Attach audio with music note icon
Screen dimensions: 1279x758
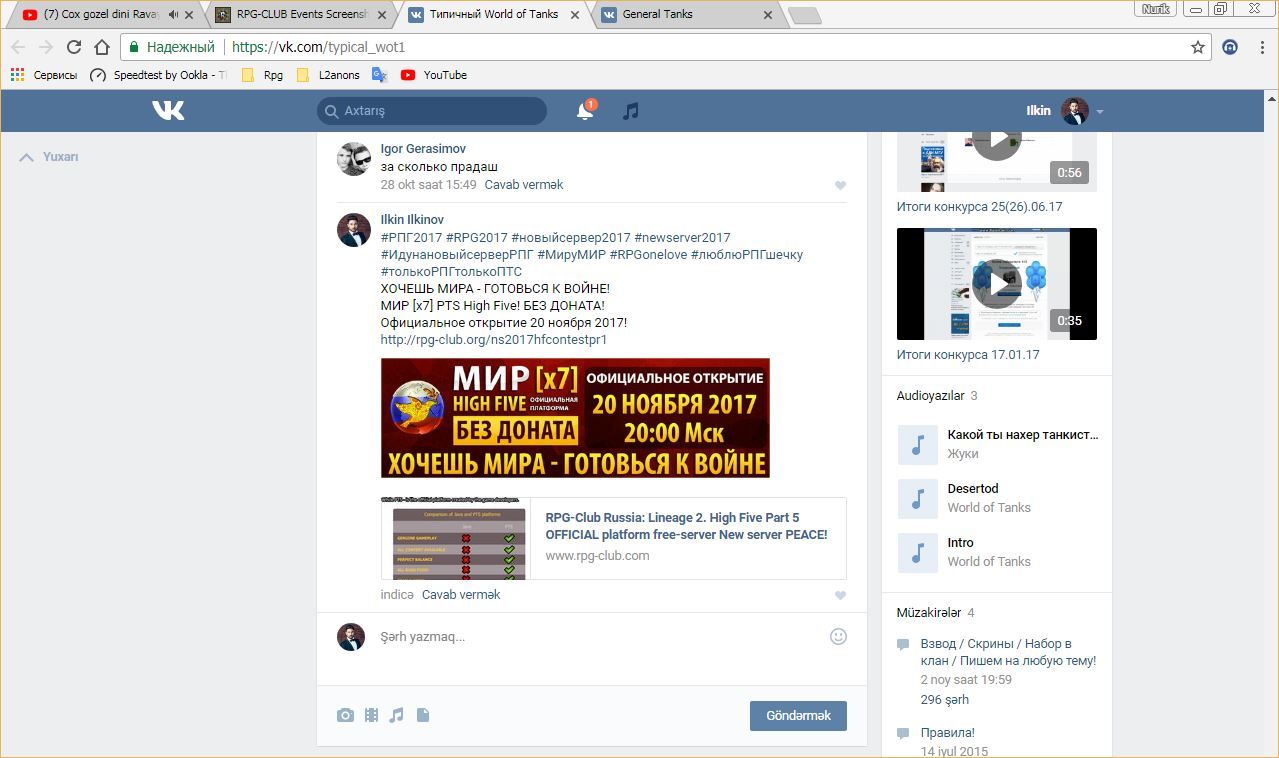pos(397,715)
